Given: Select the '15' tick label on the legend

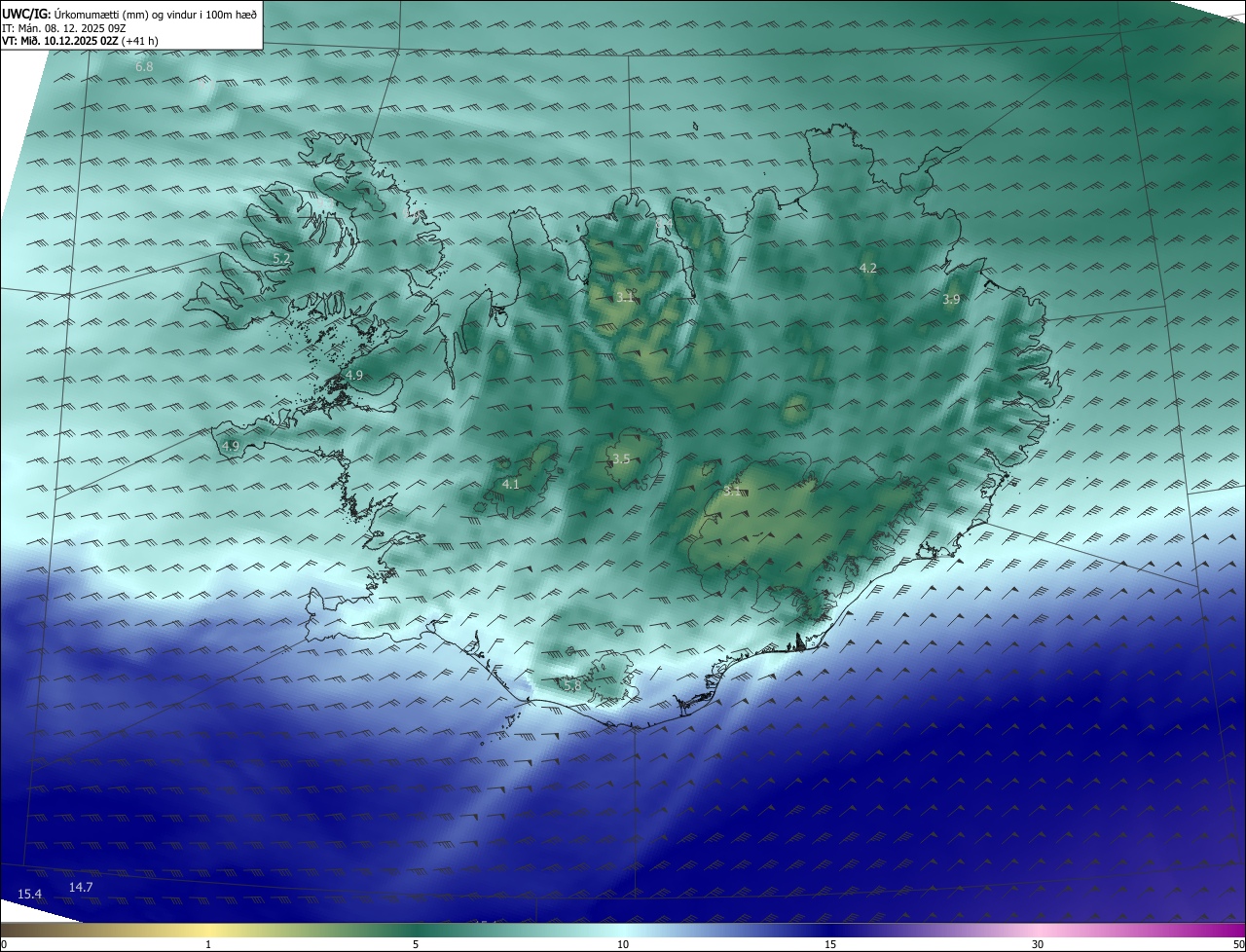Looking at the screenshot, I should (x=830, y=944).
